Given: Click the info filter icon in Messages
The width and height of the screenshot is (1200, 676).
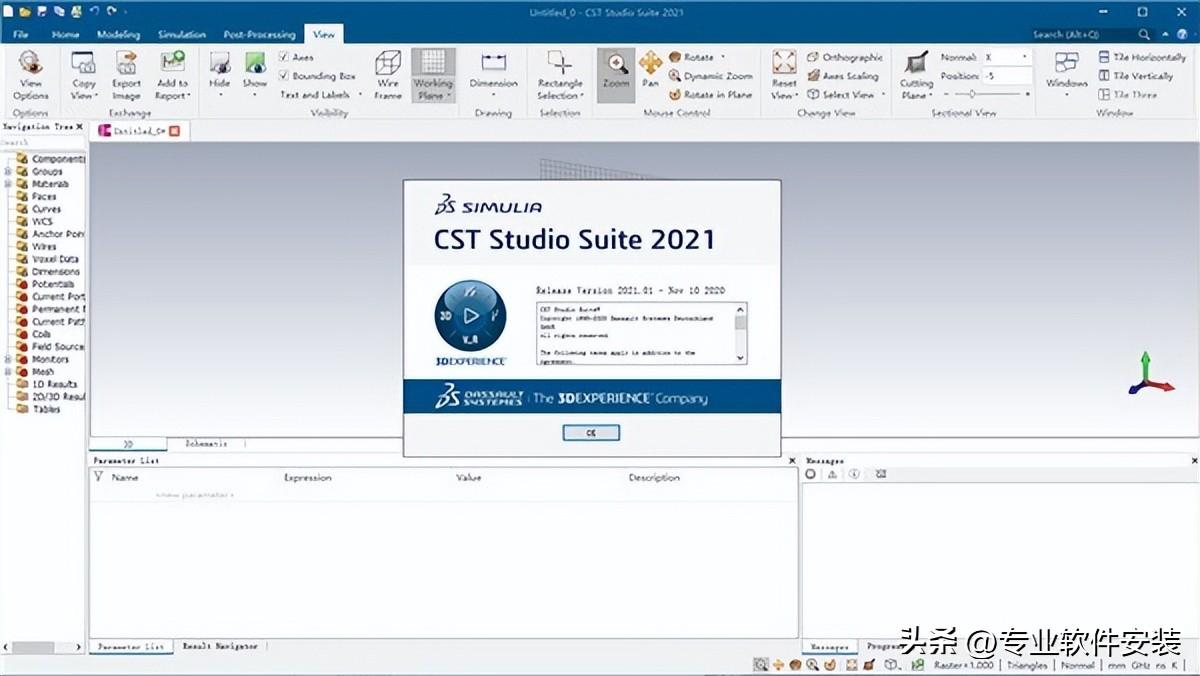Looking at the screenshot, I should [854, 475].
